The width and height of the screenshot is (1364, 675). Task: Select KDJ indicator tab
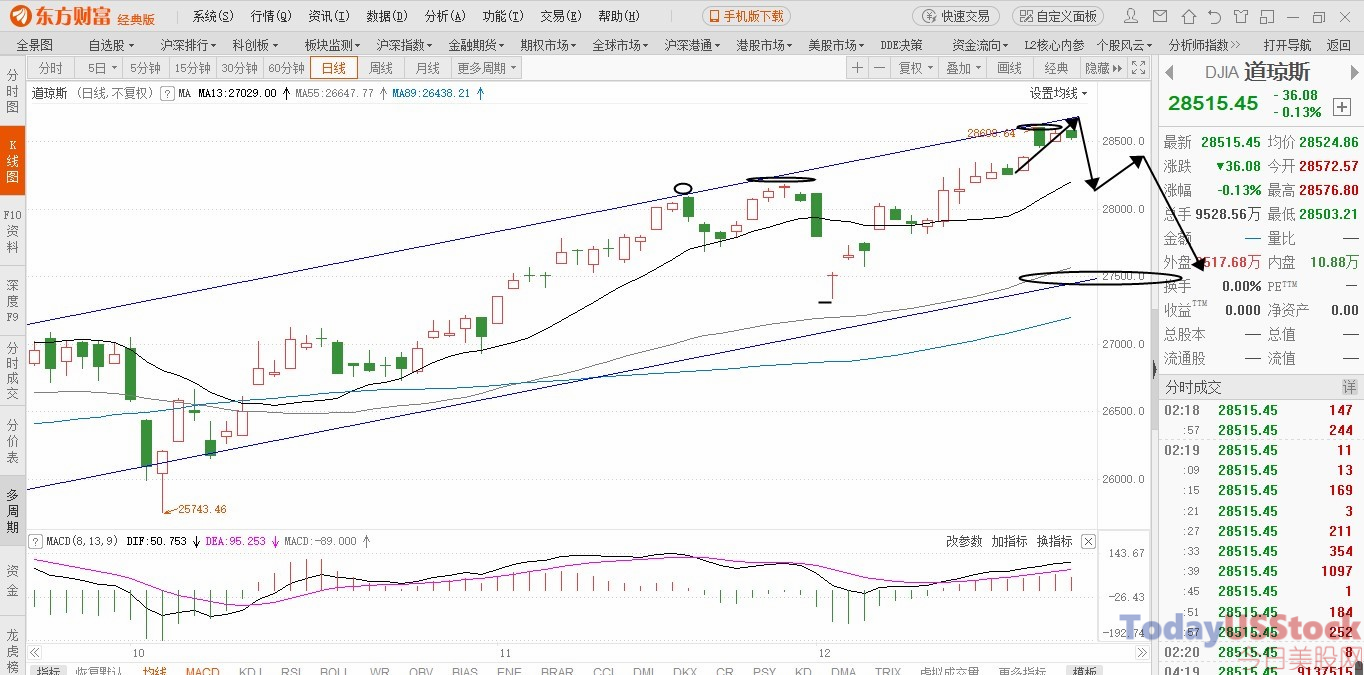coord(253,671)
